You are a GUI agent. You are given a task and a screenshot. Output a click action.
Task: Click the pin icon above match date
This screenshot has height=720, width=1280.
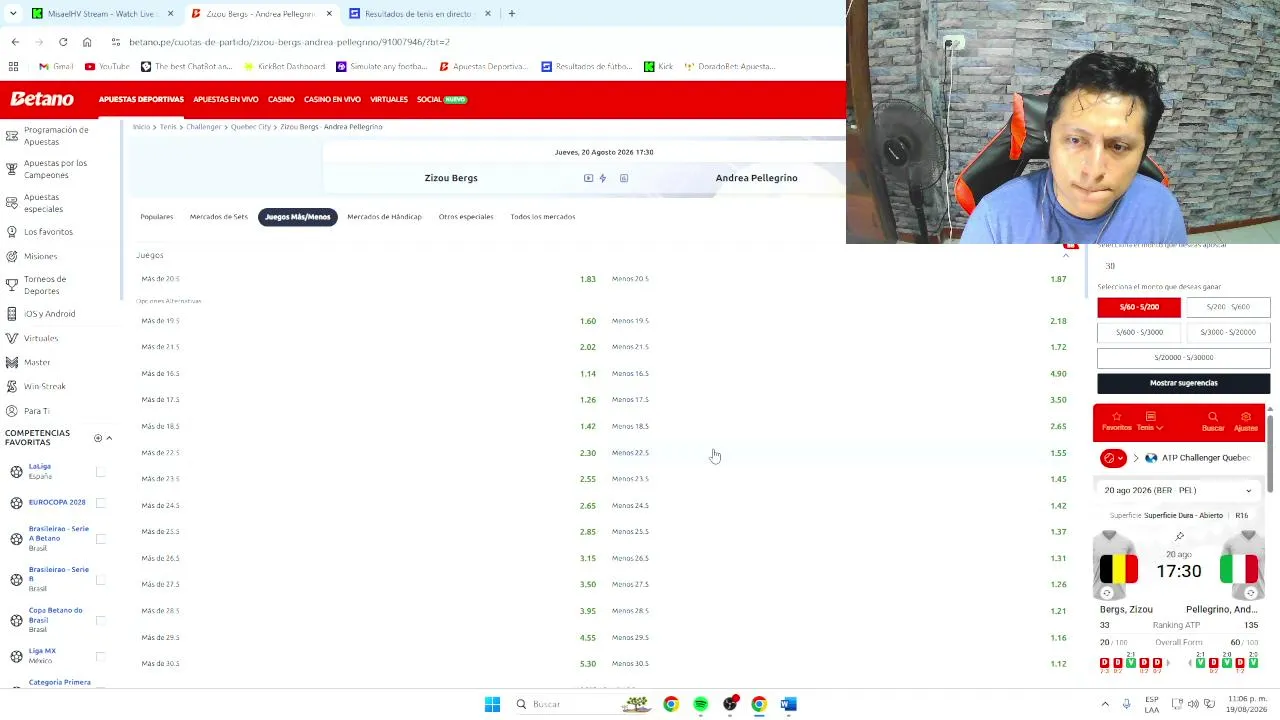pos(1180,536)
